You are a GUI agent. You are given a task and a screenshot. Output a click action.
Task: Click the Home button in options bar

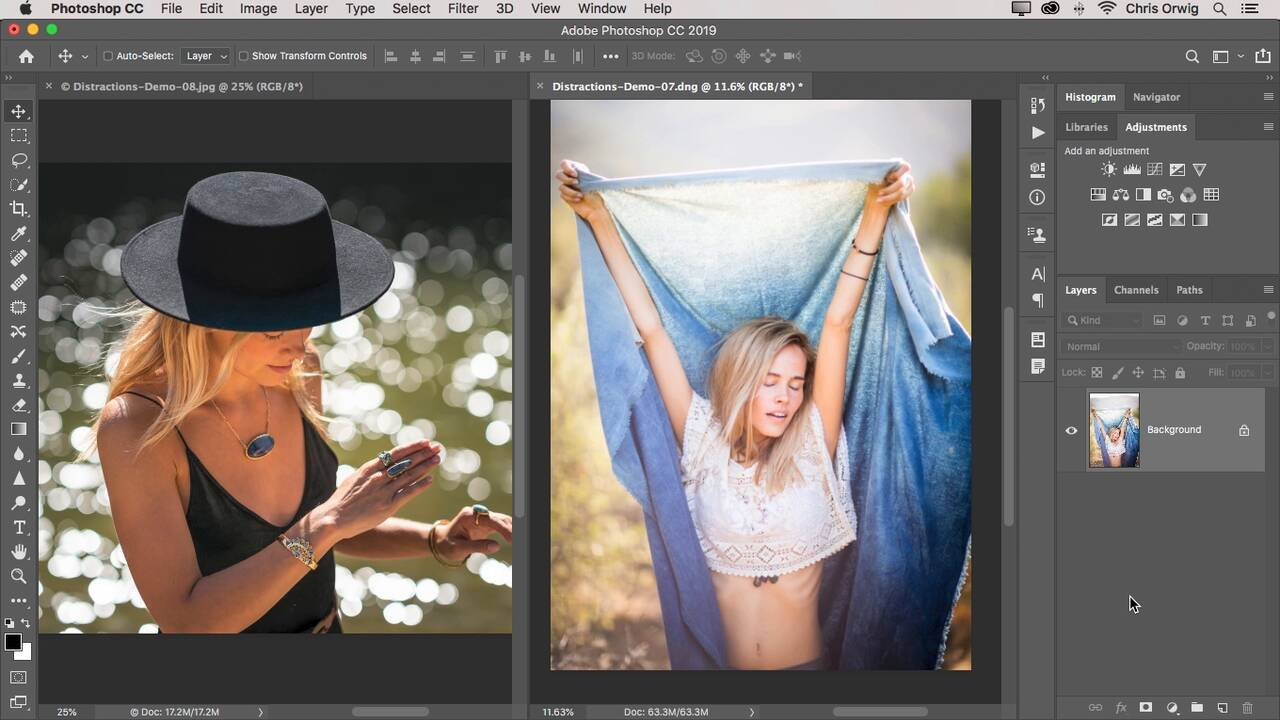point(26,56)
